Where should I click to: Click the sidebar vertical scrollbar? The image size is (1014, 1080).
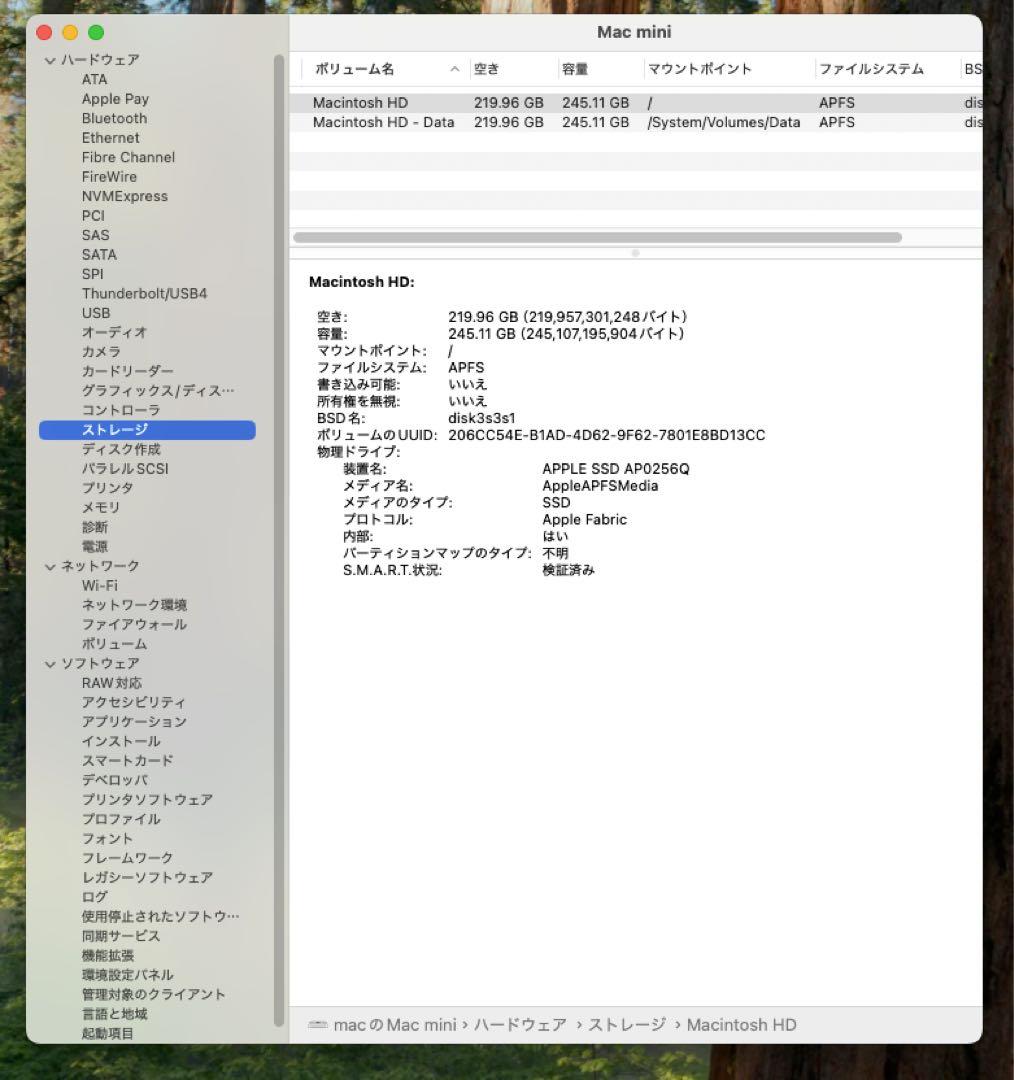279,540
